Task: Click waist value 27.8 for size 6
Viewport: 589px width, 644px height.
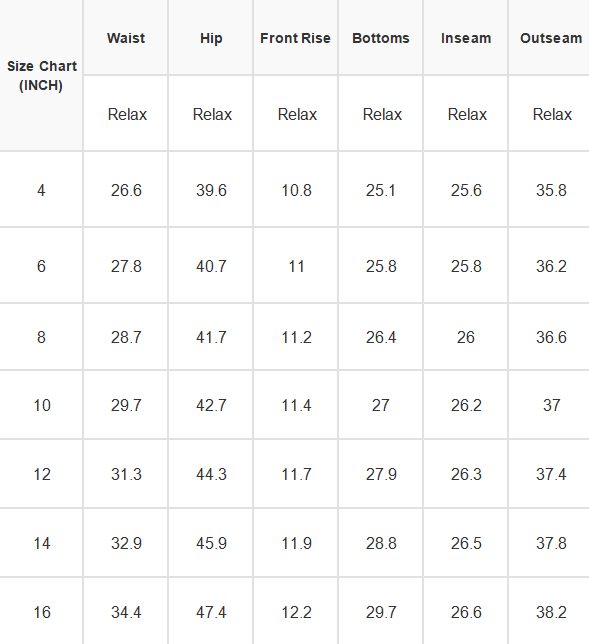Action: (126, 266)
